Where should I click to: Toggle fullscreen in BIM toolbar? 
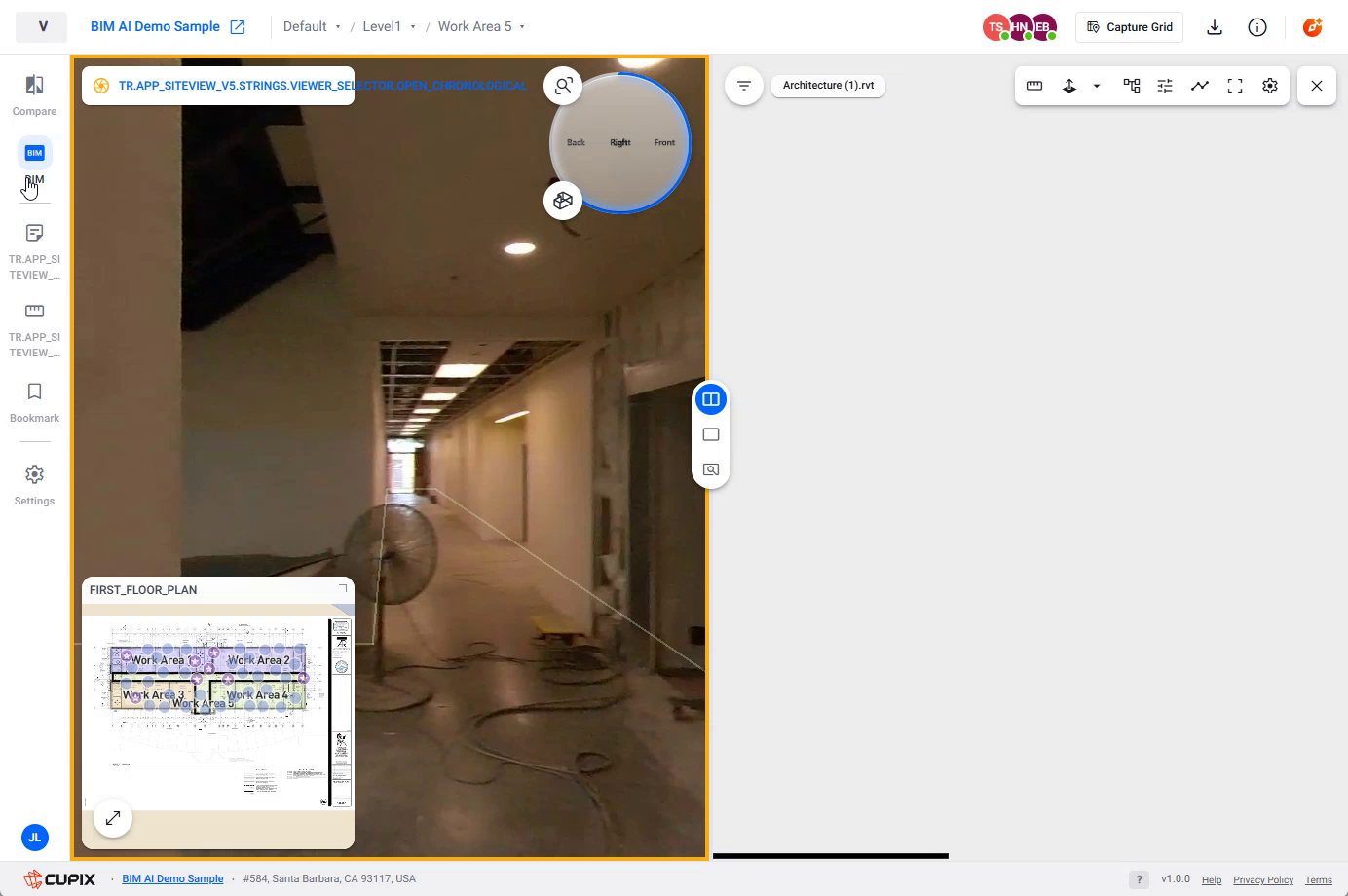pyautogui.click(x=1235, y=86)
